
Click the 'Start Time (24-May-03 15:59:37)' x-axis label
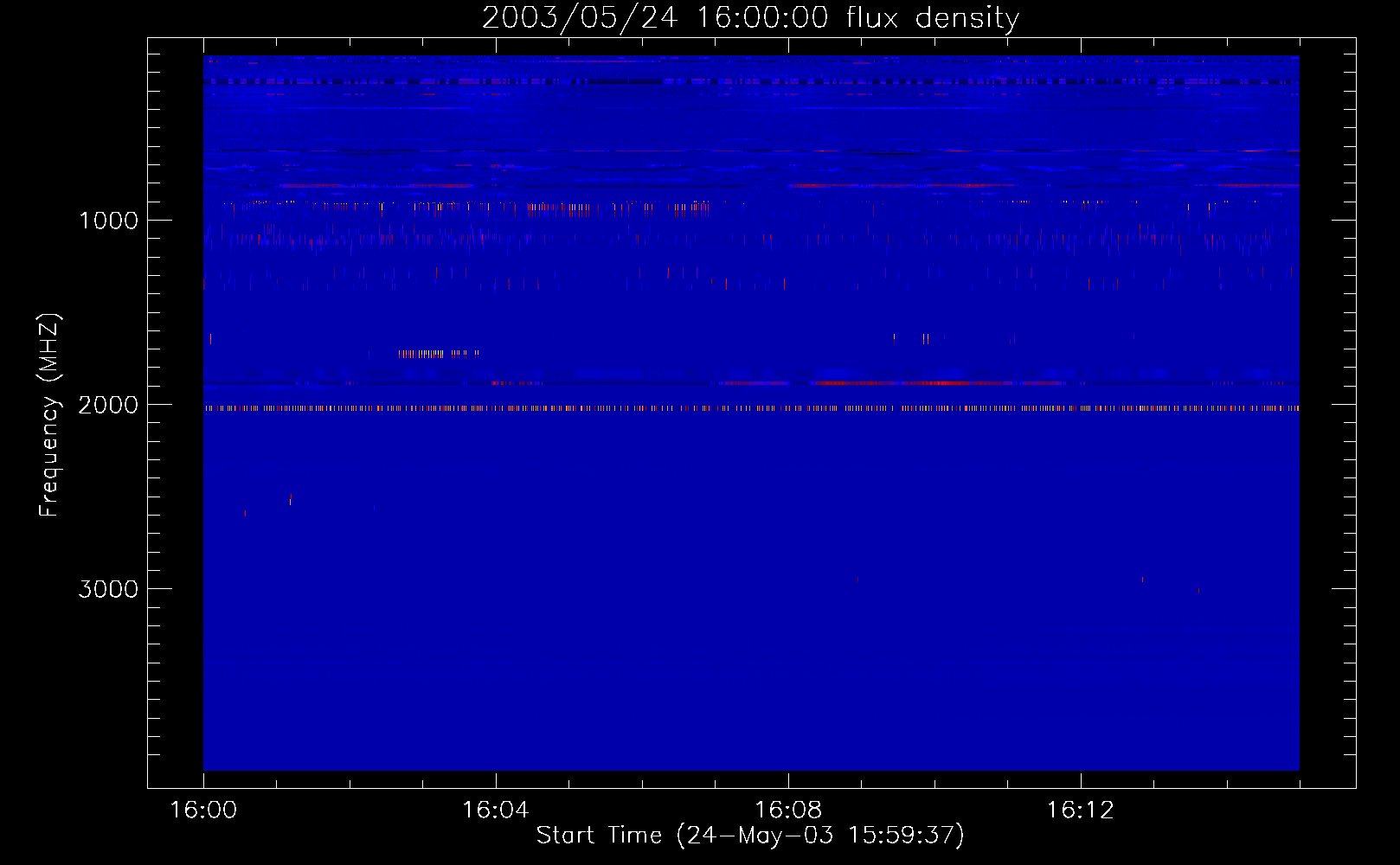750,836
